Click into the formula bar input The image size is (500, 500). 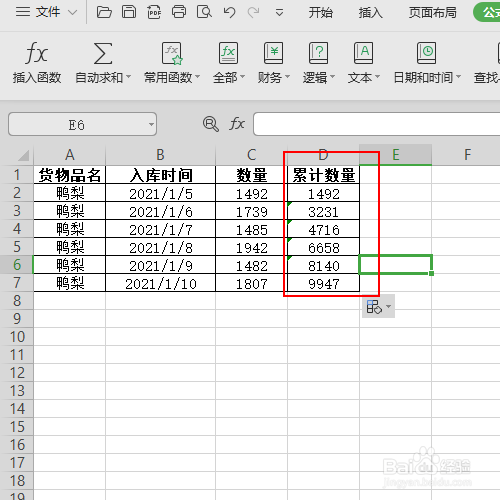click(x=377, y=124)
